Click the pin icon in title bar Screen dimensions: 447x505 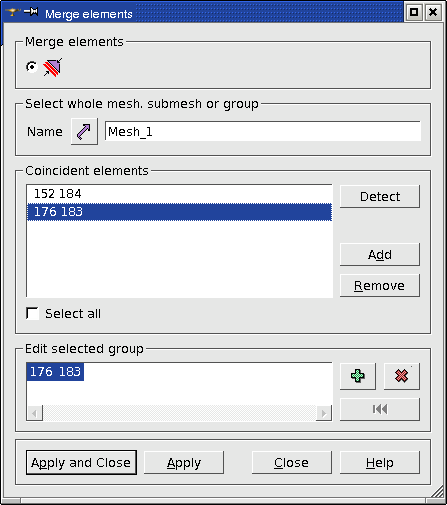pos(31,12)
